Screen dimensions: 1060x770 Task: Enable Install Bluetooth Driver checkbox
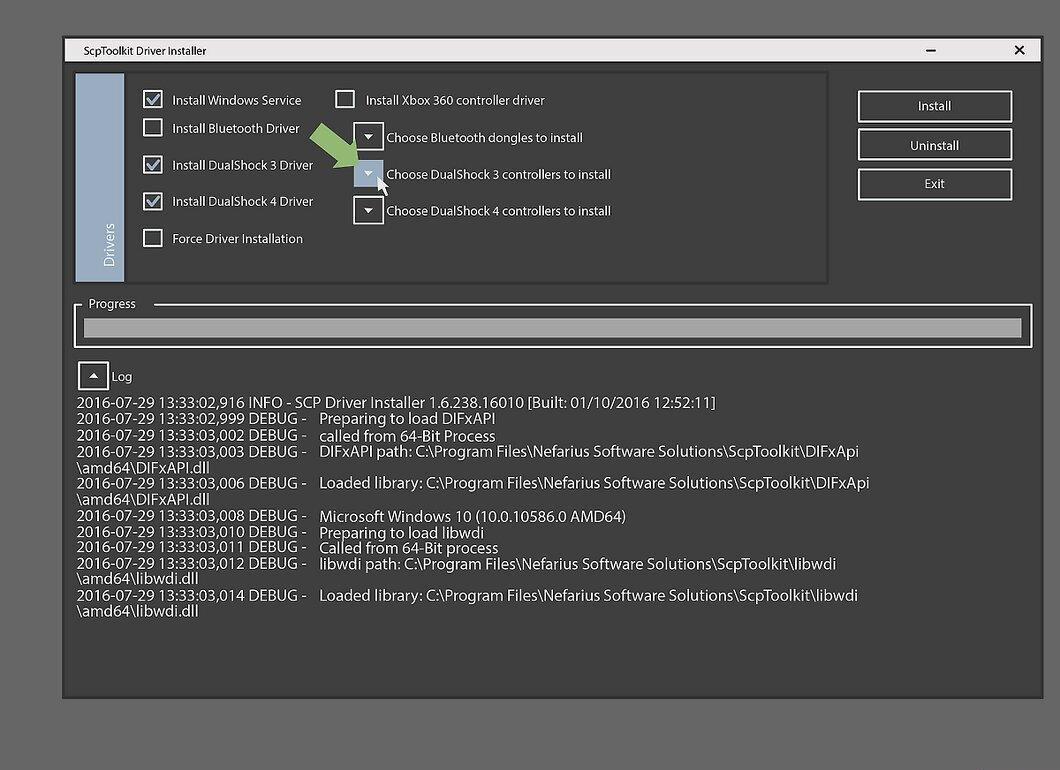click(153, 127)
